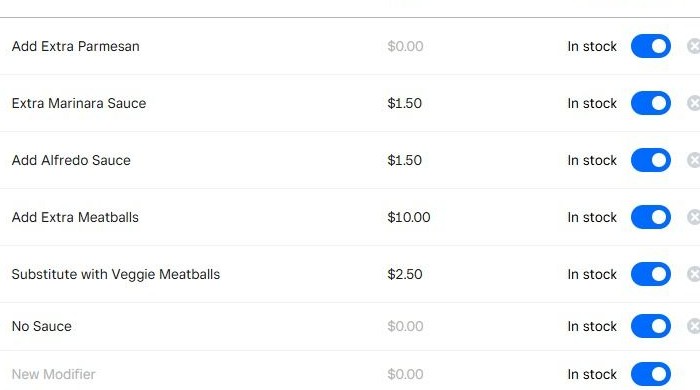The image size is (700, 390).
Task: Delete the Extra Marinara Sauce modifier
Action: [x=694, y=103]
